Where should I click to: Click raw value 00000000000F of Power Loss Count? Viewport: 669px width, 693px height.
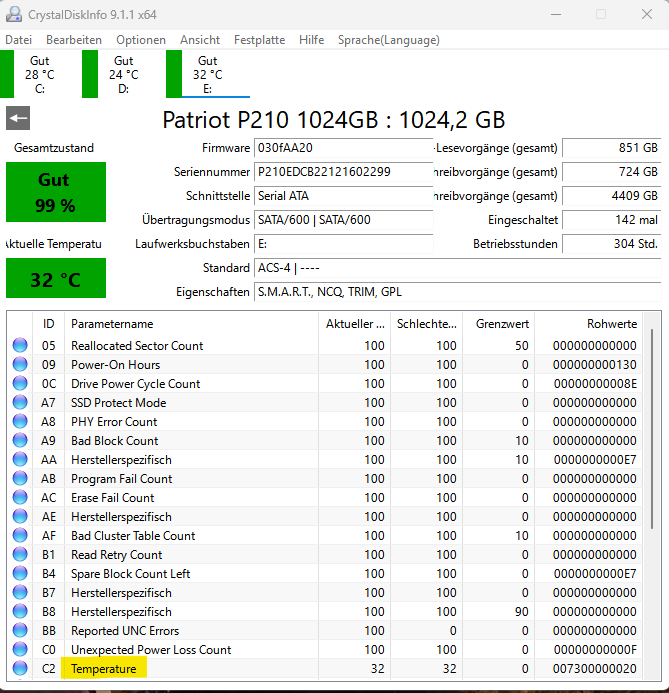[595, 650]
